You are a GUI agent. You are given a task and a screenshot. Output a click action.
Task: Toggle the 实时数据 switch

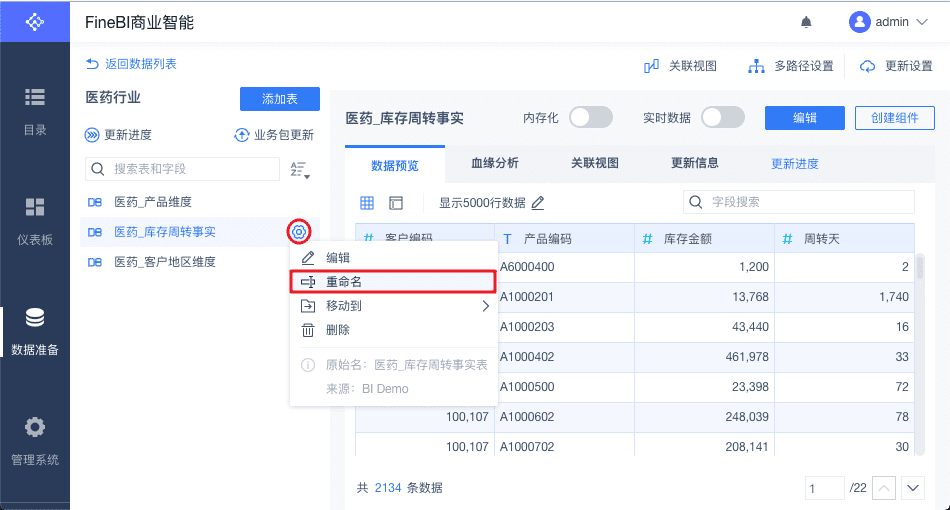[x=722, y=118]
